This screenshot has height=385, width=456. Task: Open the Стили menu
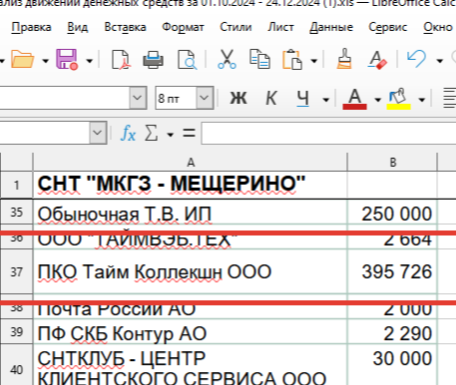pyautogui.click(x=235, y=27)
